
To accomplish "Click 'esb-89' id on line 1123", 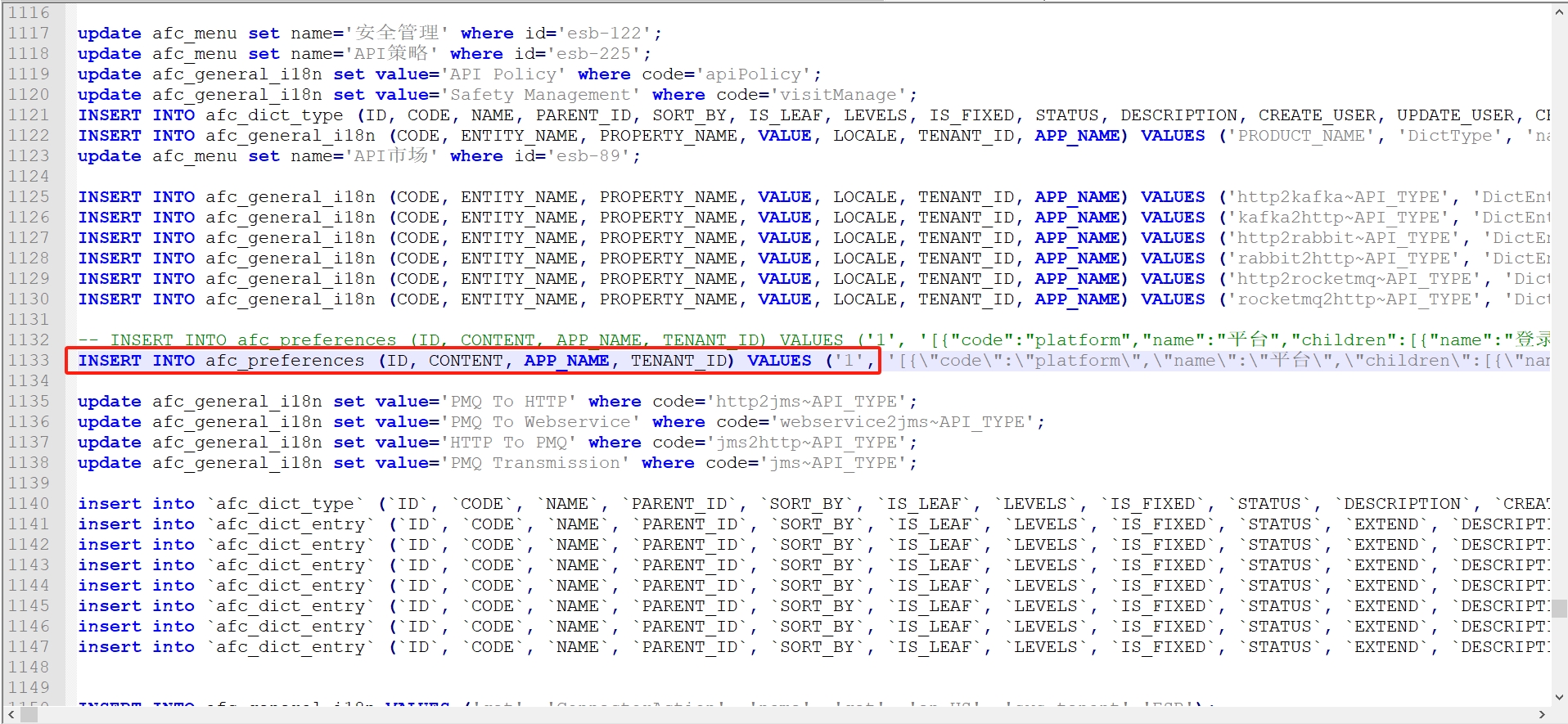I will pos(588,156).
